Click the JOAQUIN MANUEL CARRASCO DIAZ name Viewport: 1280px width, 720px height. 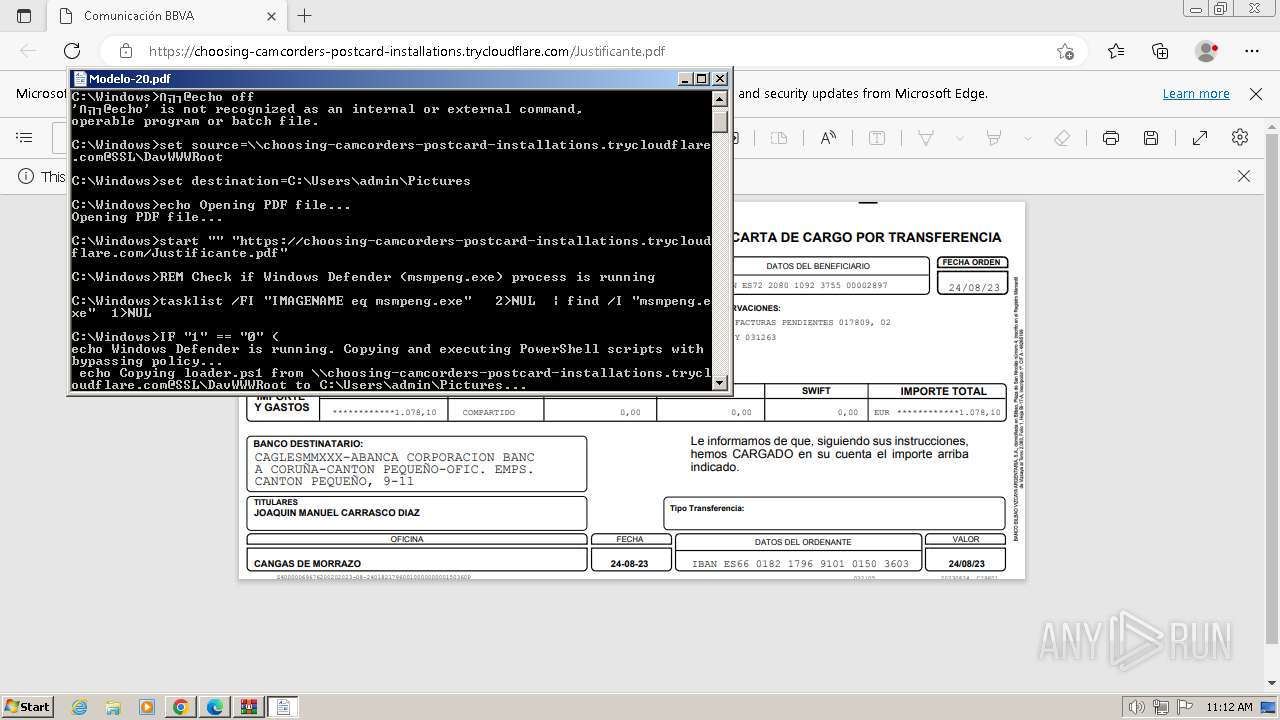pyautogui.click(x=337, y=512)
